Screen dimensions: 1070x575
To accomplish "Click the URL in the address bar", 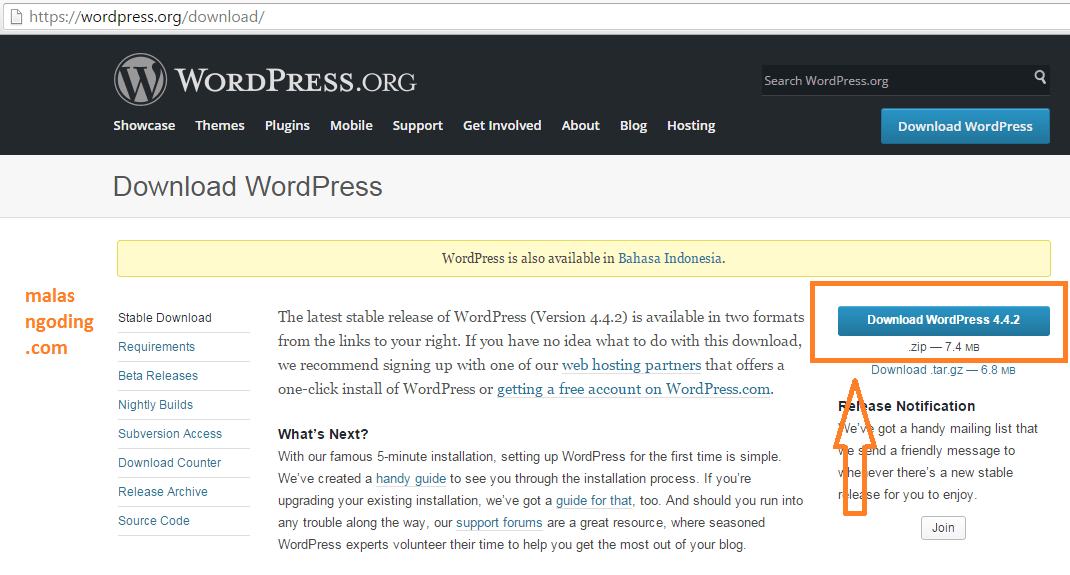I will tap(148, 17).
